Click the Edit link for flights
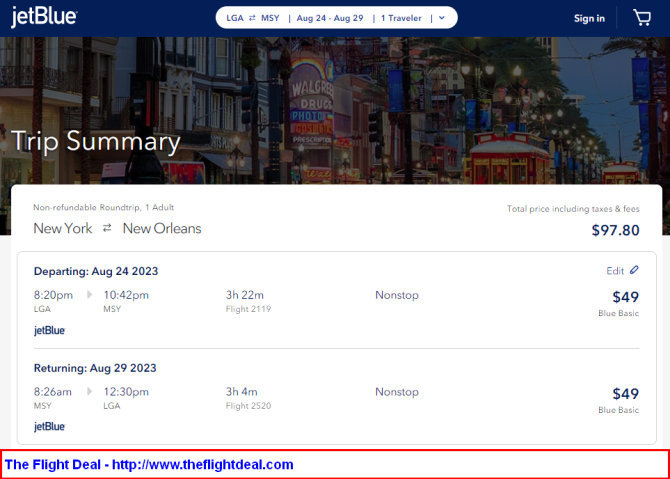Screen dimensions: 670x479 [615, 271]
